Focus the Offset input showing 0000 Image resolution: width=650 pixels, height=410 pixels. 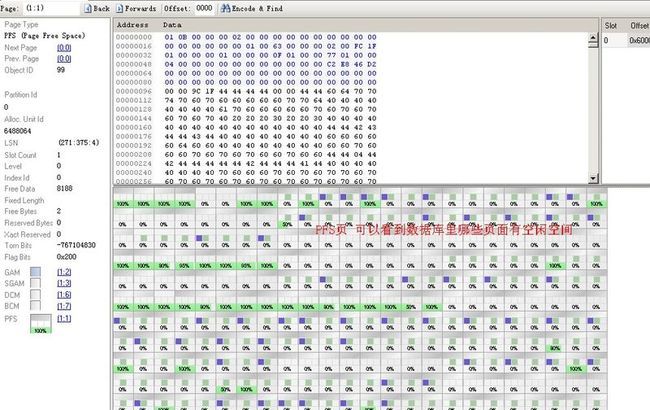204,8
